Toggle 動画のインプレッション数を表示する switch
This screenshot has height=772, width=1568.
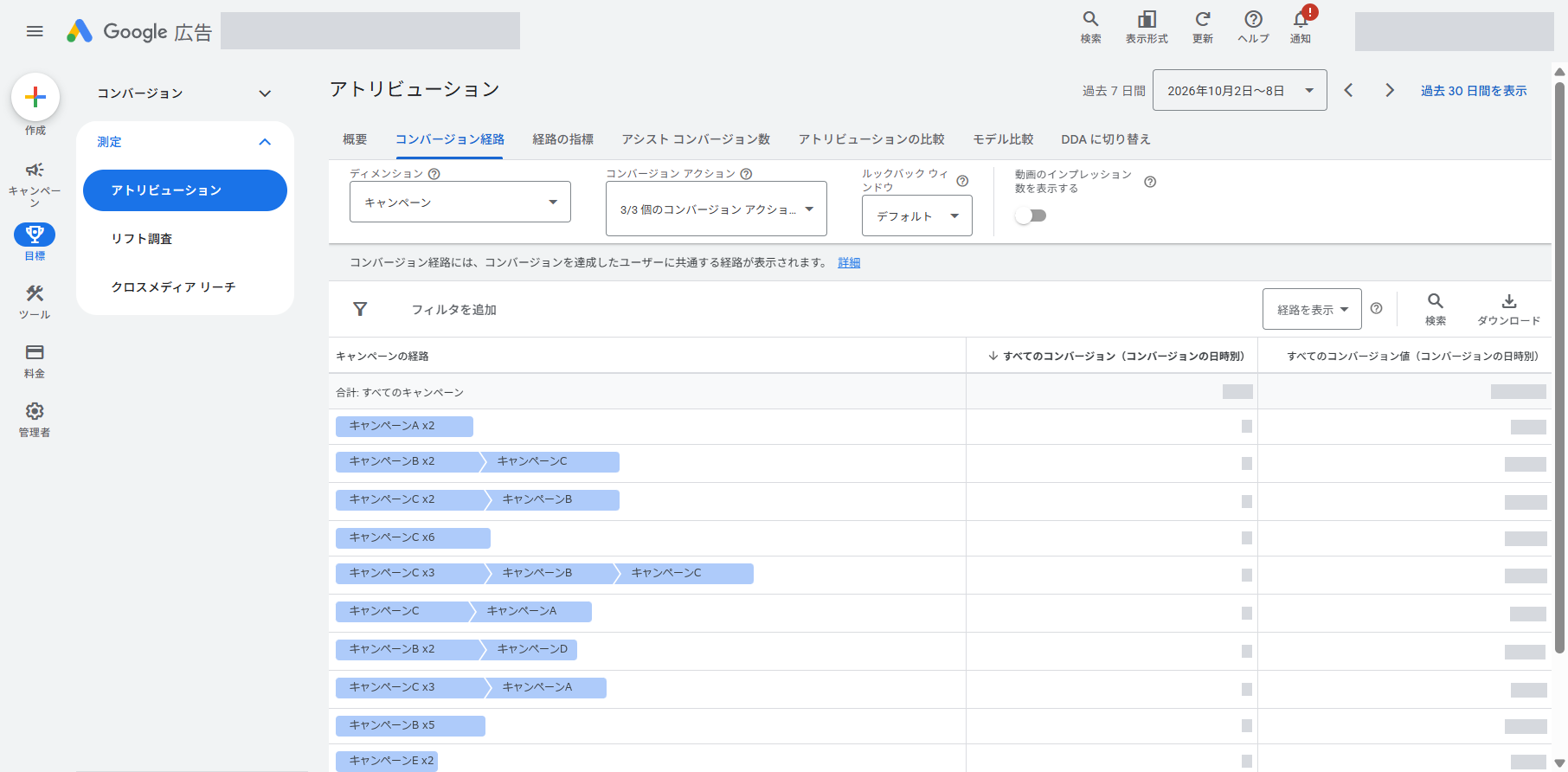point(1031,216)
